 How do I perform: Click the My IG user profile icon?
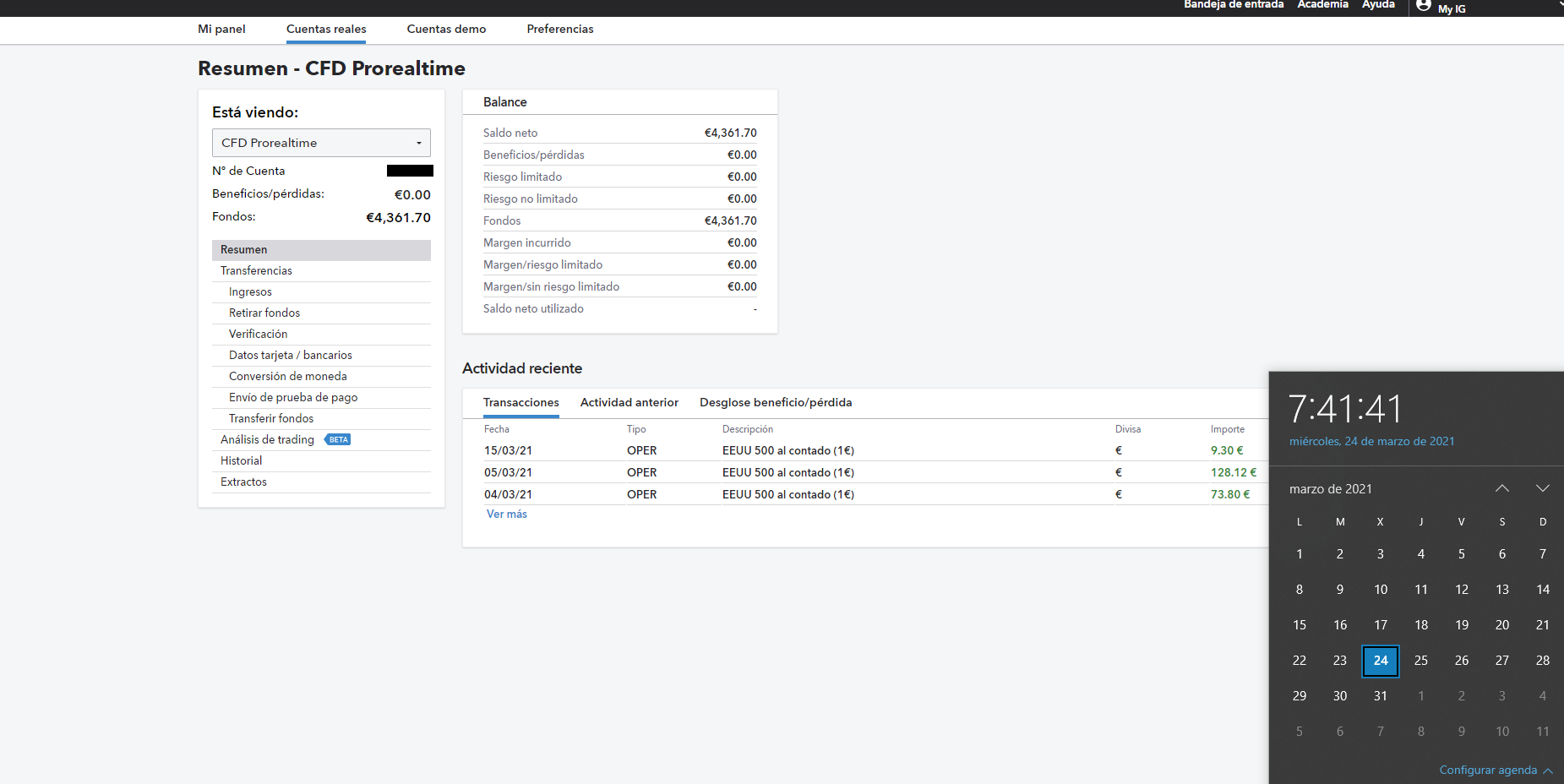point(1424,6)
